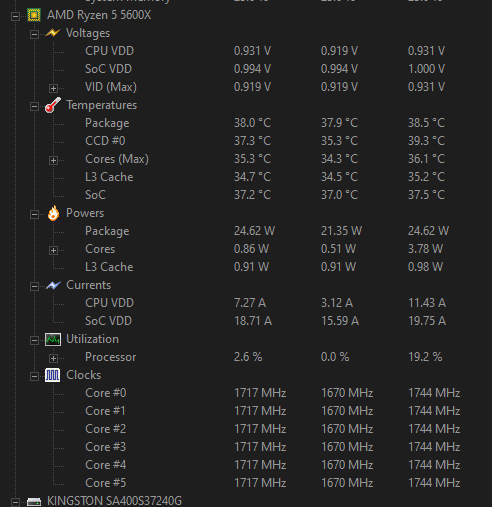Click the SoC max temperature 37.5 °C

click(x=426, y=195)
